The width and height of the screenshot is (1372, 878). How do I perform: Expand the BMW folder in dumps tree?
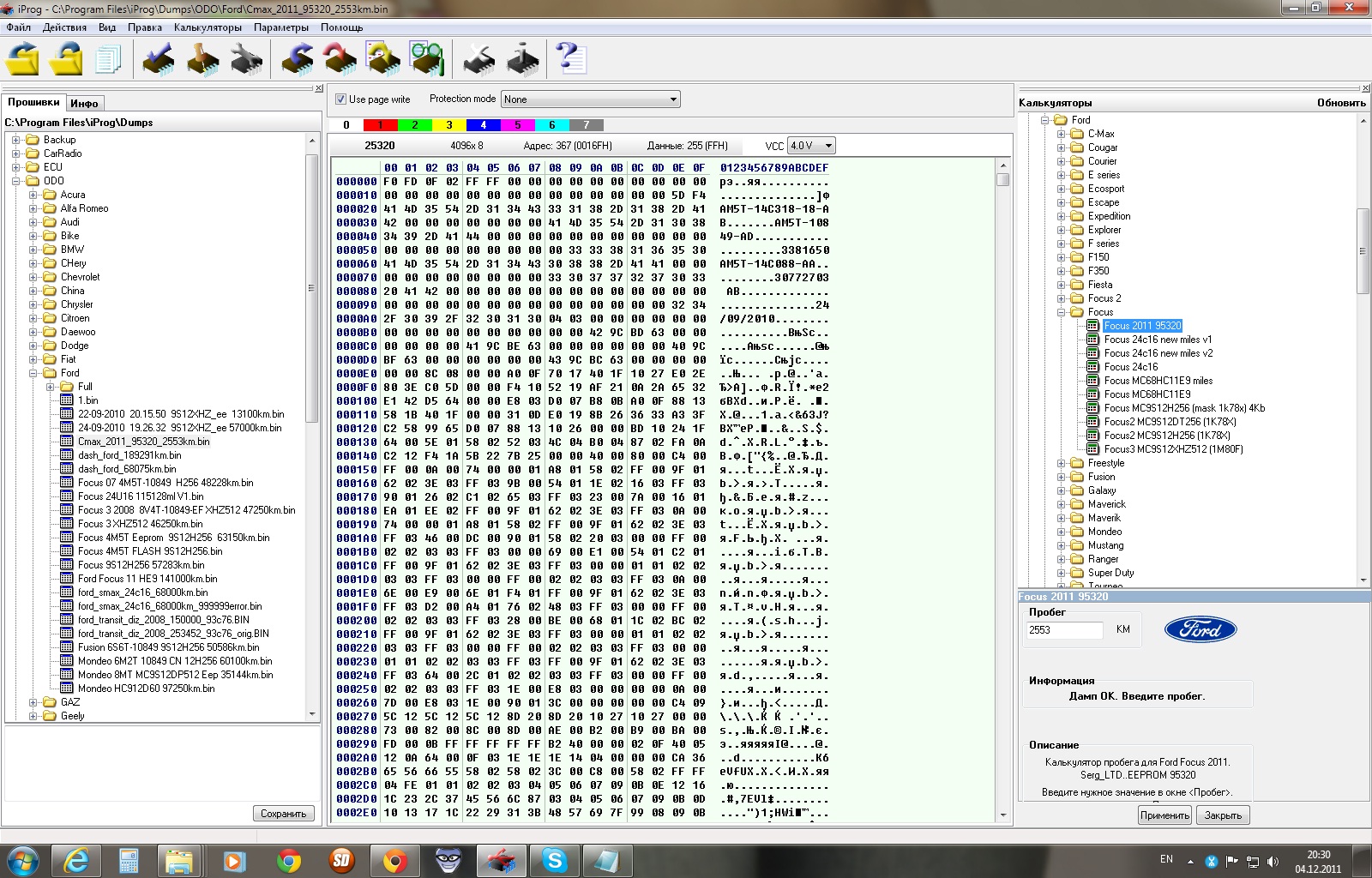33,250
